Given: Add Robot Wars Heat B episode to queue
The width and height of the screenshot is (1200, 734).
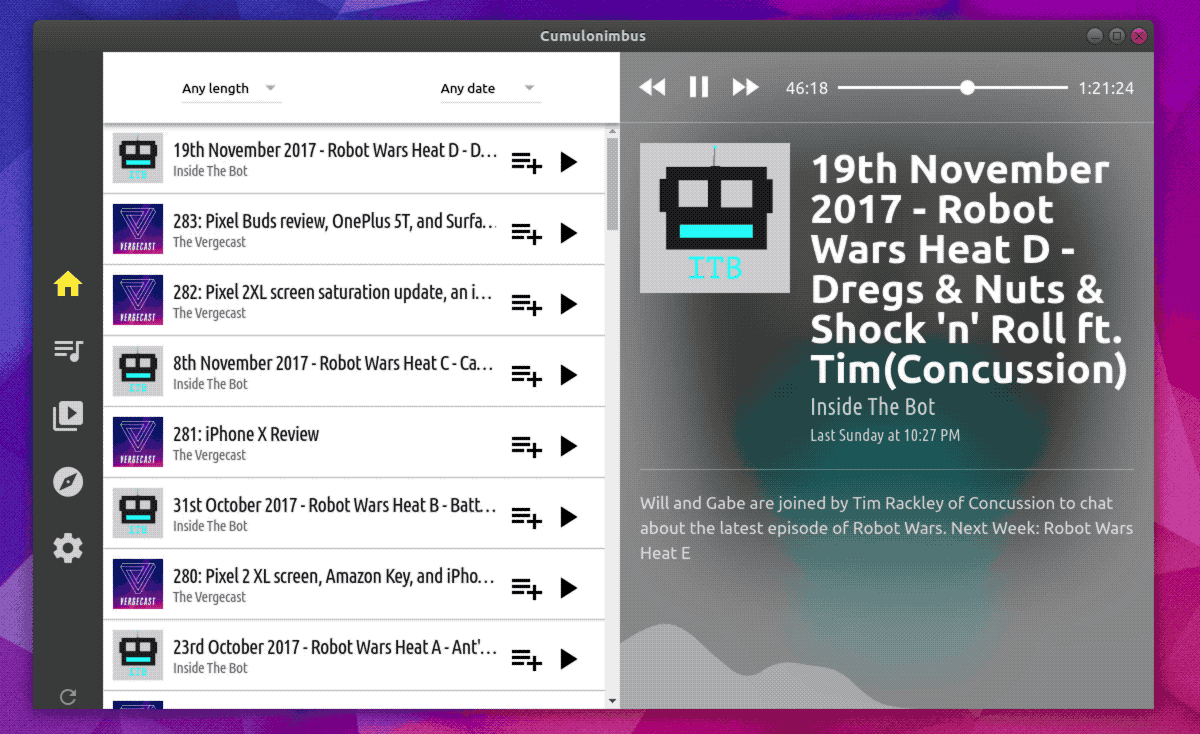Looking at the screenshot, I should click(x=526, y=517).
